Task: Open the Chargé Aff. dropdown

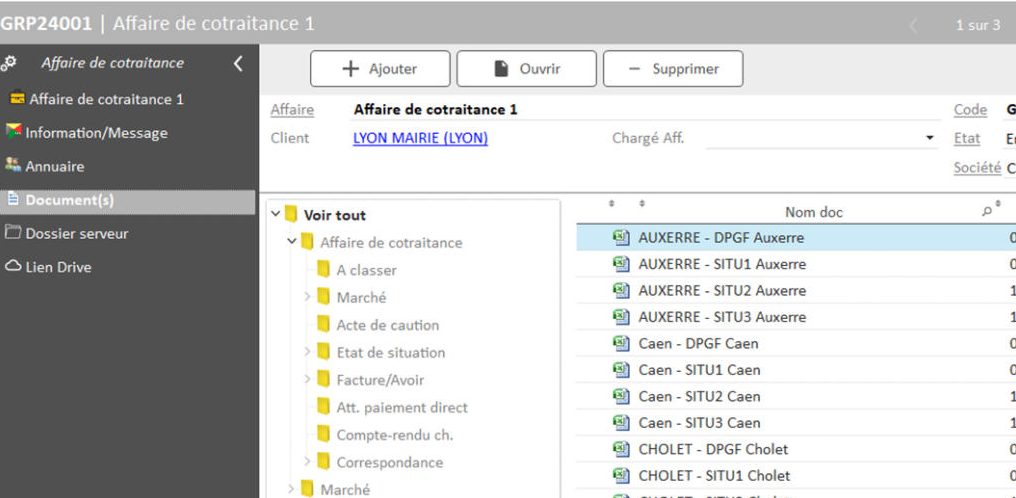Action: pos(930,138)
